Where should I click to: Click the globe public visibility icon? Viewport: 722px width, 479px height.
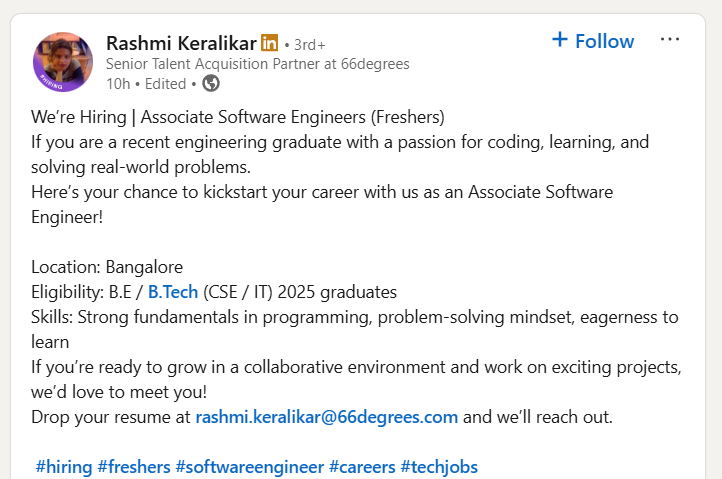coord(211,83)
